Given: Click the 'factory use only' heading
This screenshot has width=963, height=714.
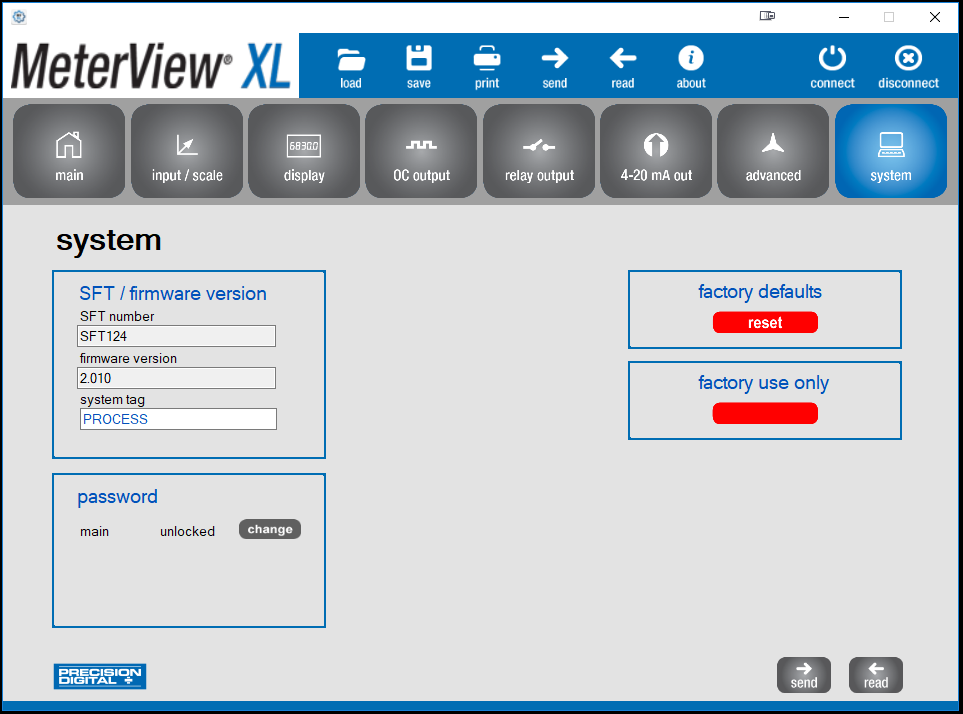Looking at the screenshot, I should click(x=763, y=383).
